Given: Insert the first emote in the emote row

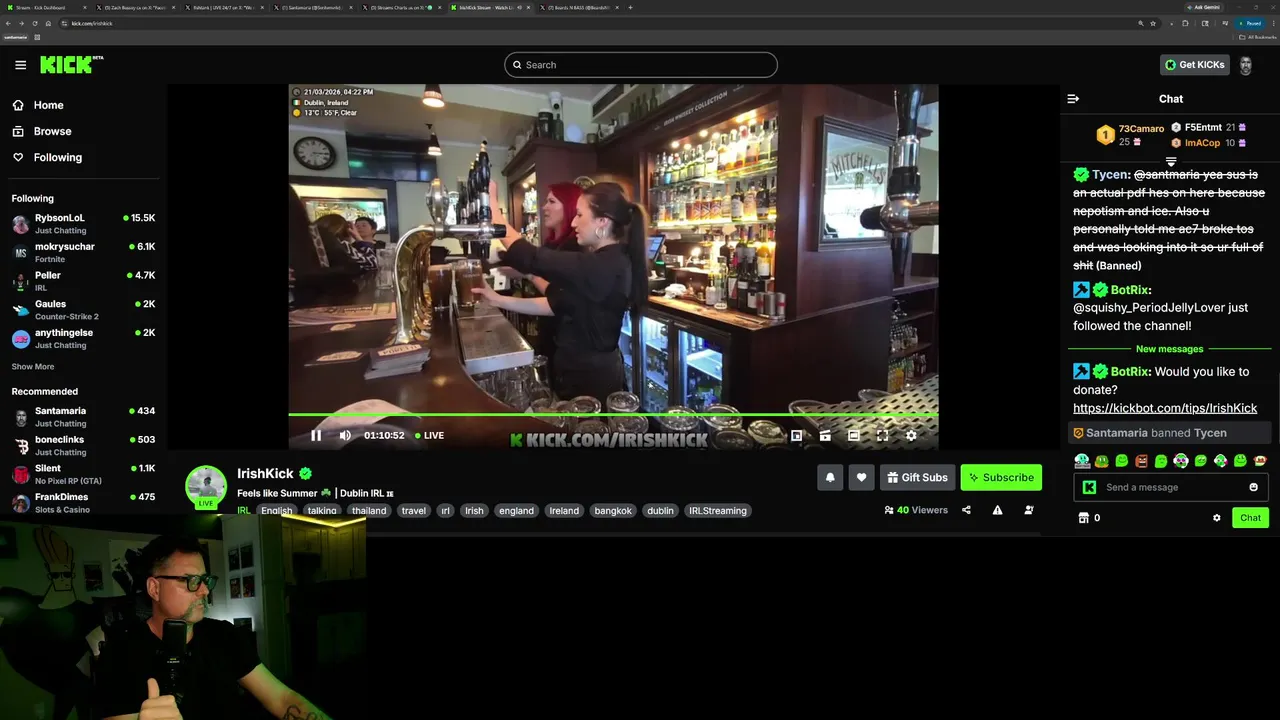Looking at the screenshot, I should click(1082, 461).
